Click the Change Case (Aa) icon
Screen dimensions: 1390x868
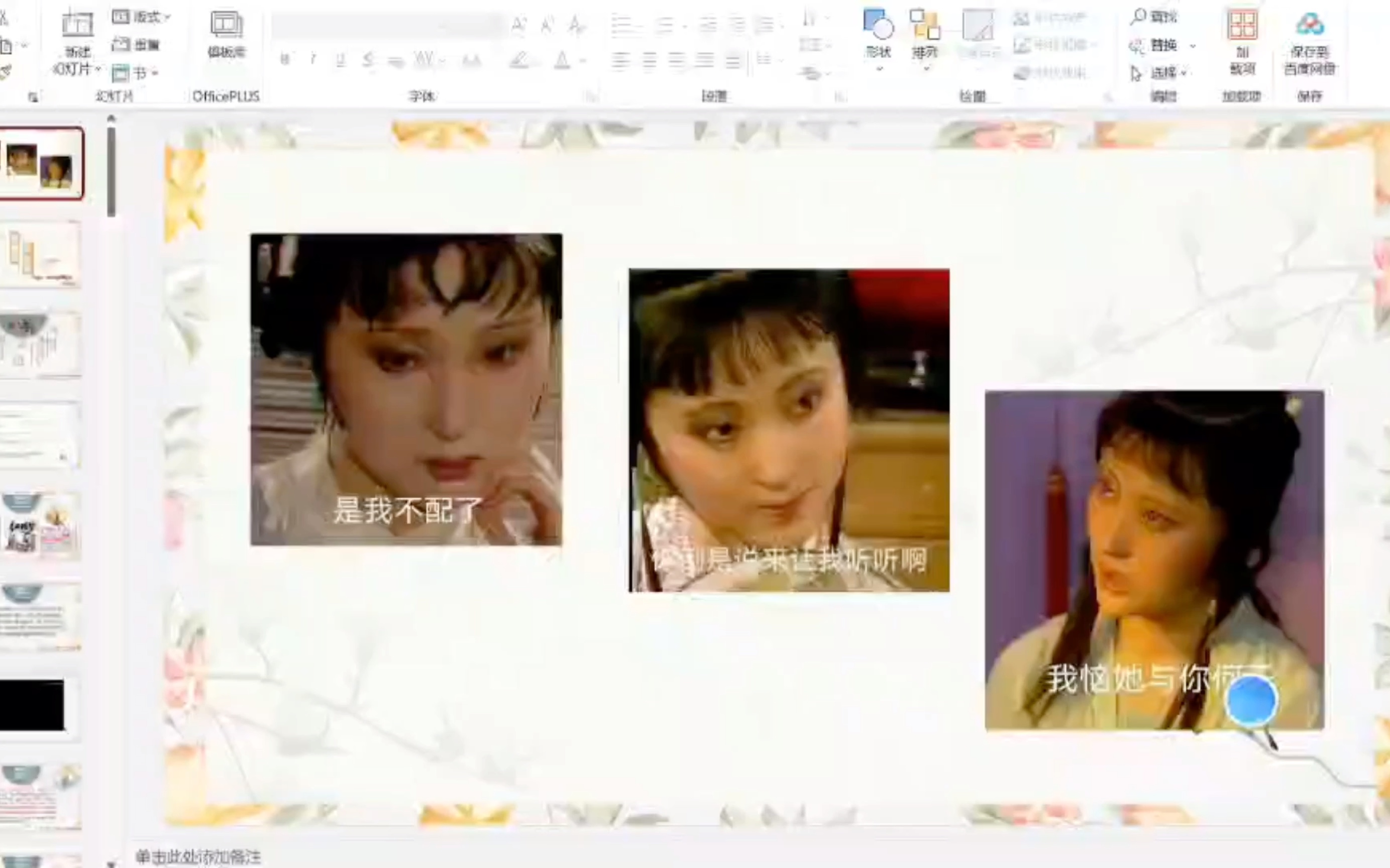tap(471, 60)
